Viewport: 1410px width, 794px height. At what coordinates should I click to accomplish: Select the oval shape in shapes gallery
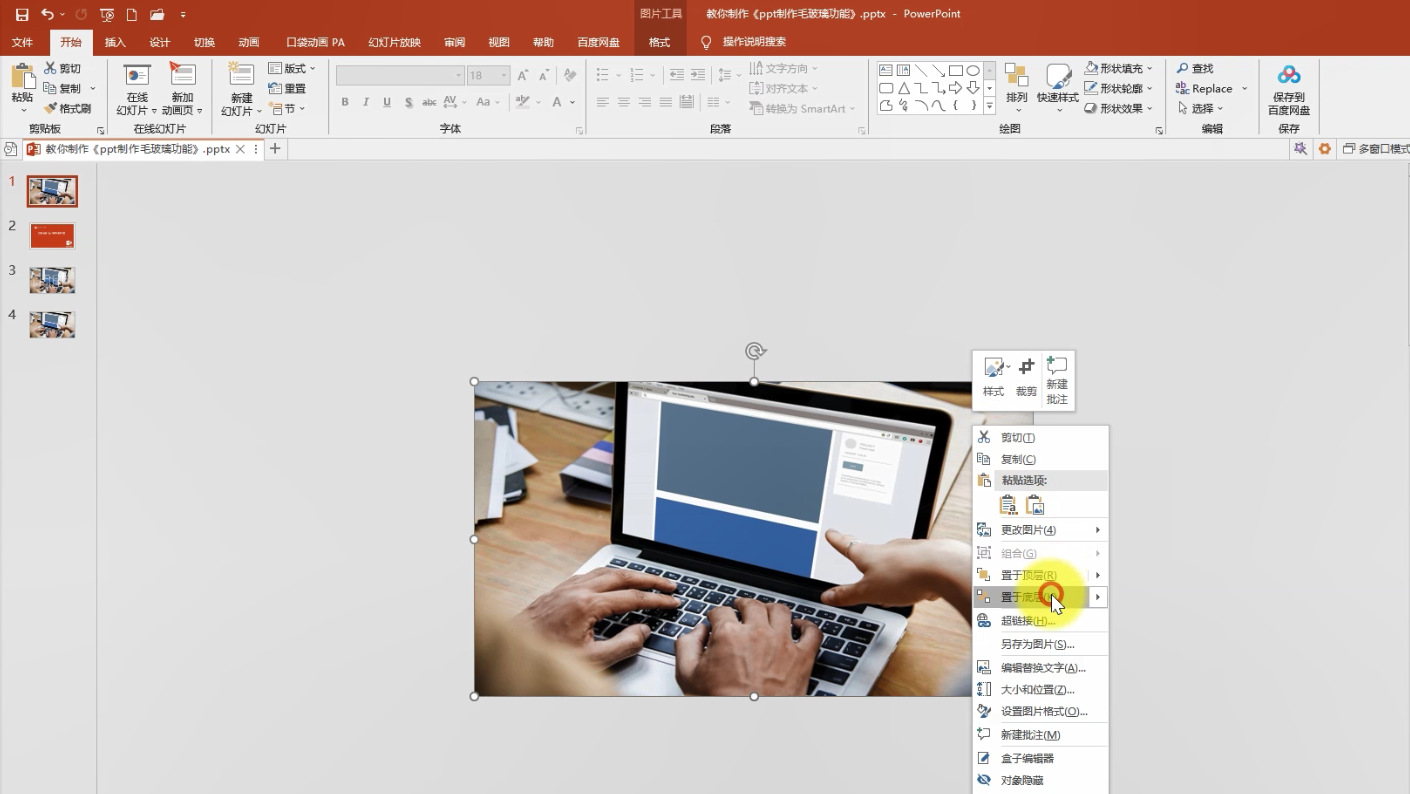(x=973, y=70)
